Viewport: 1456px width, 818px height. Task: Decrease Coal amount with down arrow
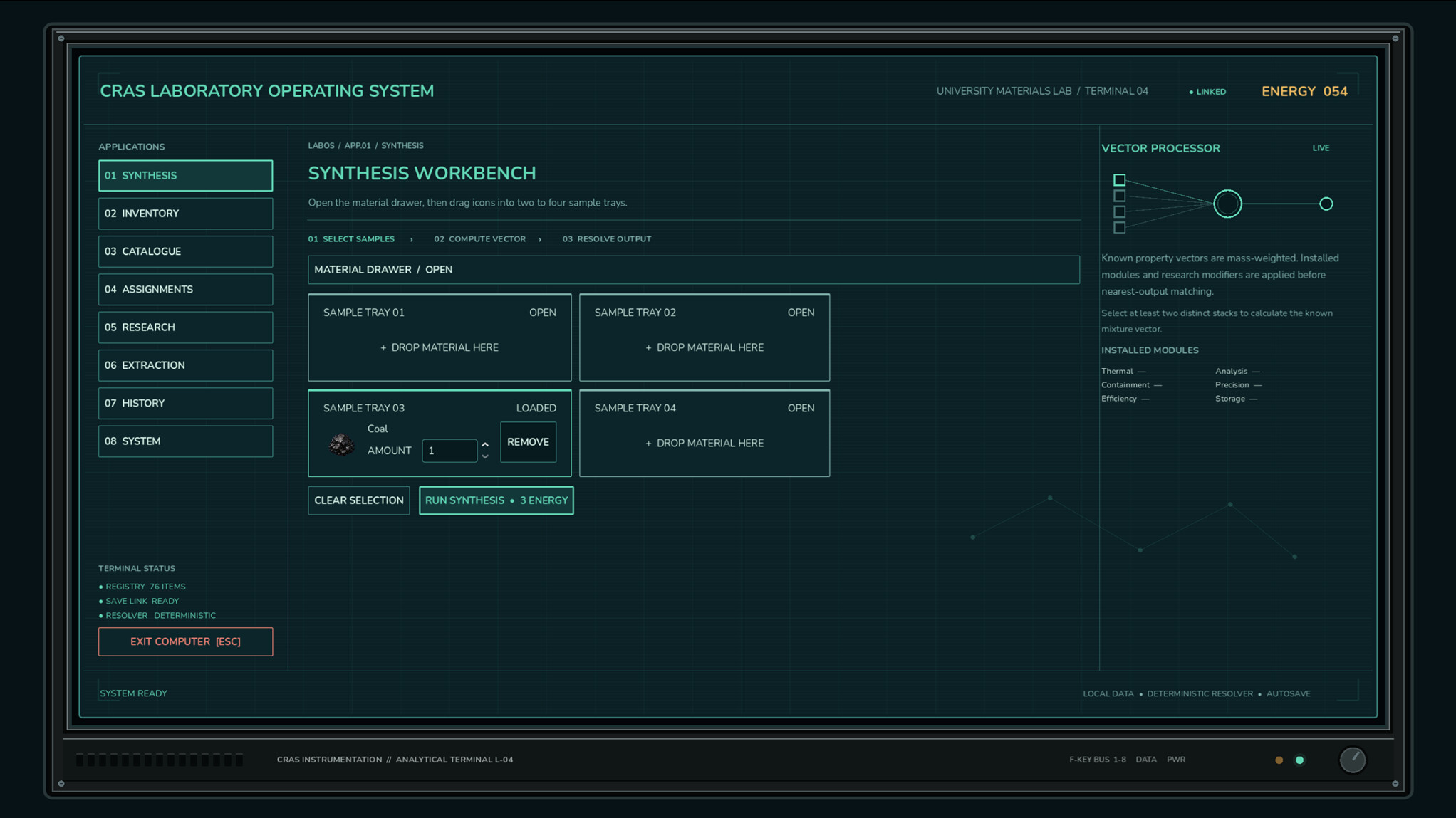point(485,456)
